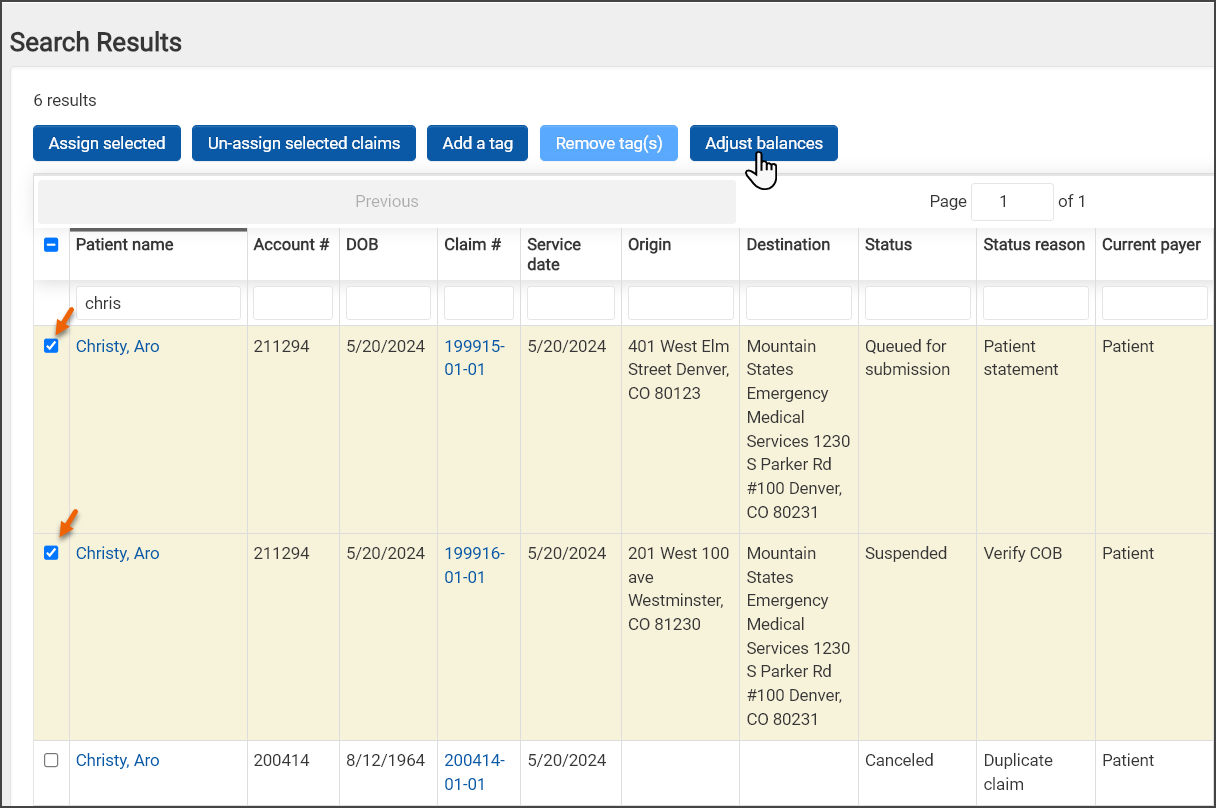Click origin 201 West 100 ave Westminster

[x=679, y=589]
